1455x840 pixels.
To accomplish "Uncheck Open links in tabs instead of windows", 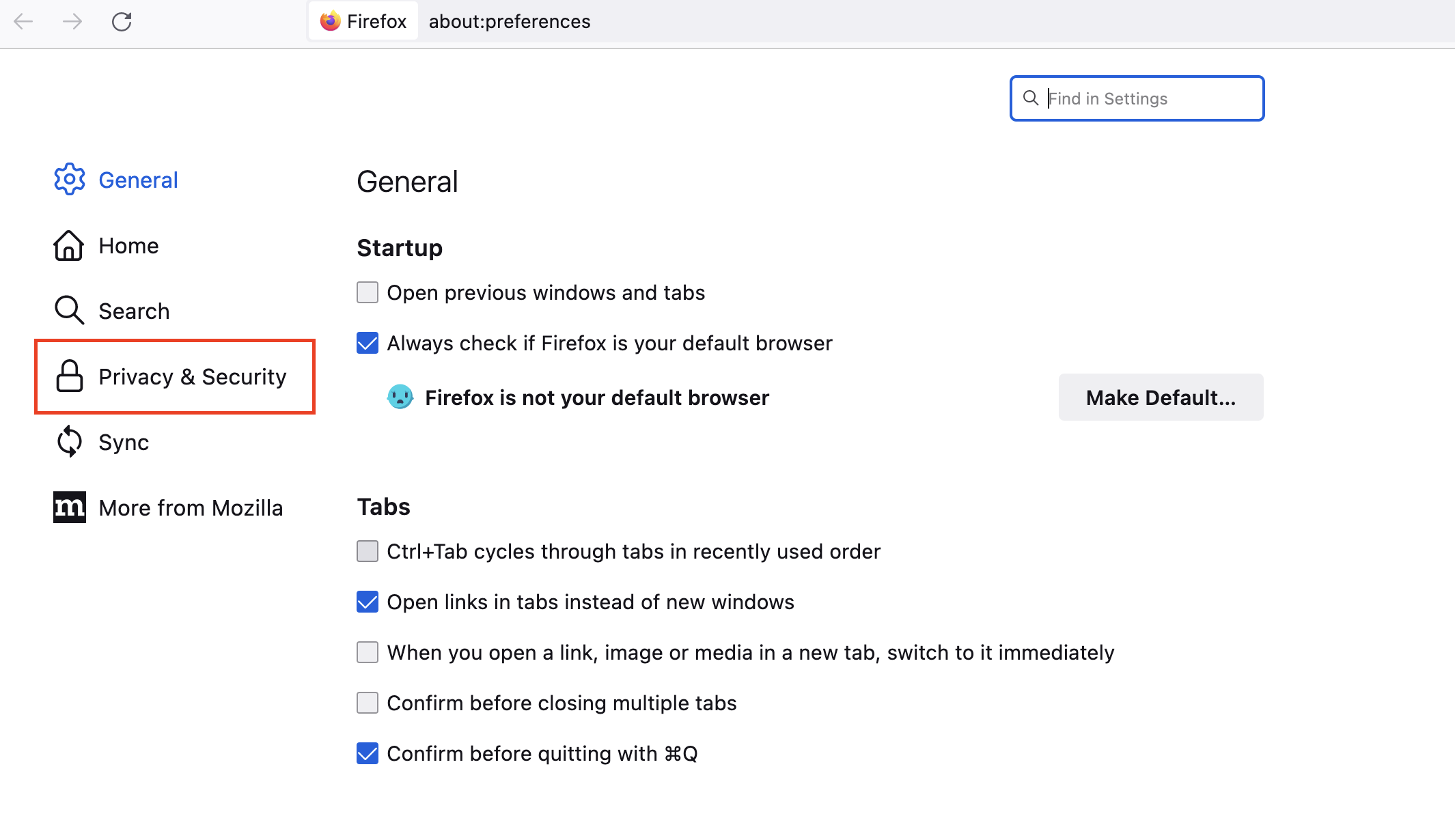I will 368,602.
